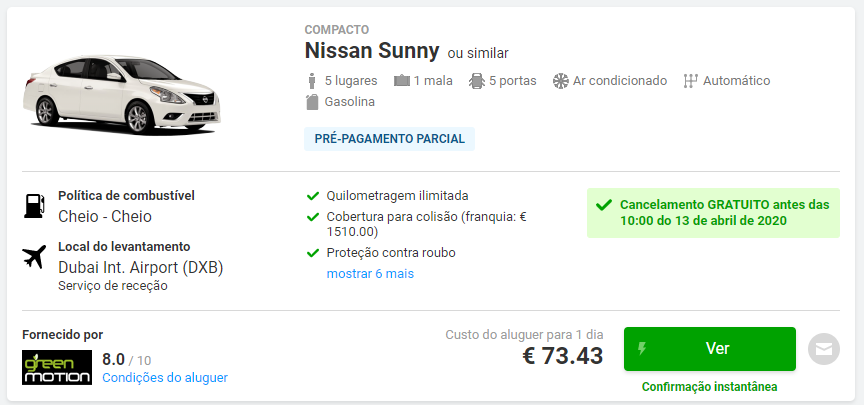Image resolution: width=864 pixels, height=405 pixels.
Task: Click the air conditioning snowflake icon
Action: (560, 81)
